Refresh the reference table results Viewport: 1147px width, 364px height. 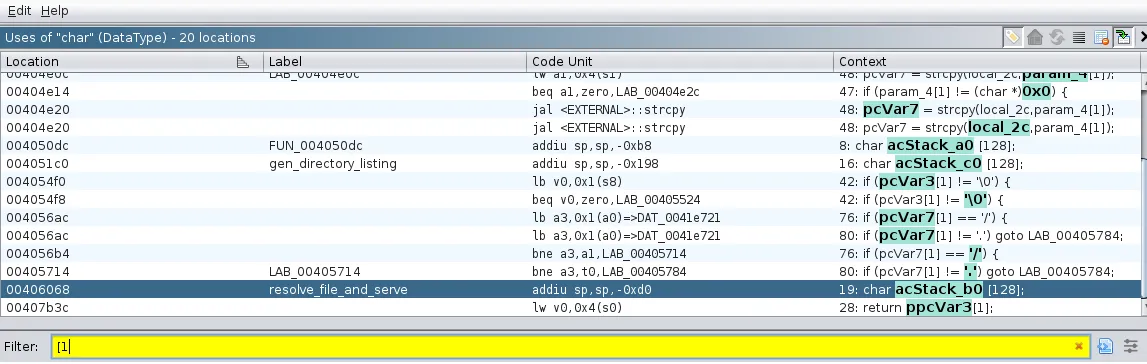(x=1056, y=37)
